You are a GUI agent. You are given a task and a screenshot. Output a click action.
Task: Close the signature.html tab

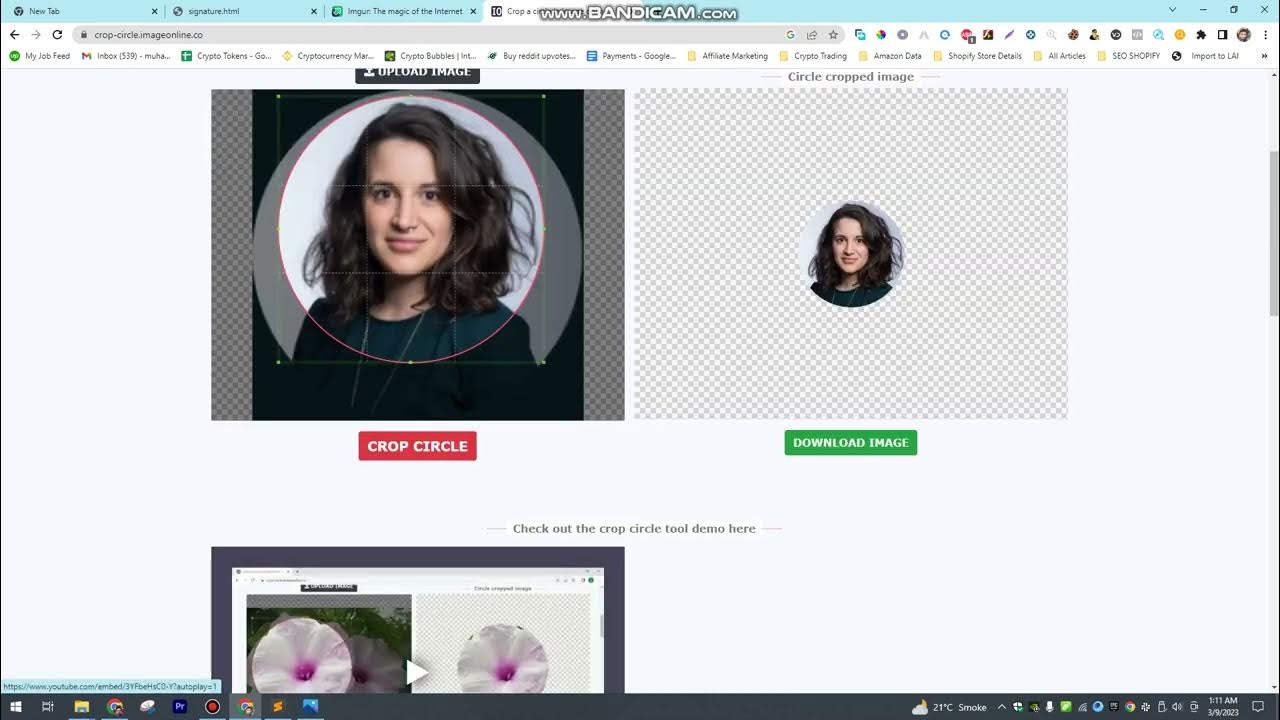[x=313, y=11]
